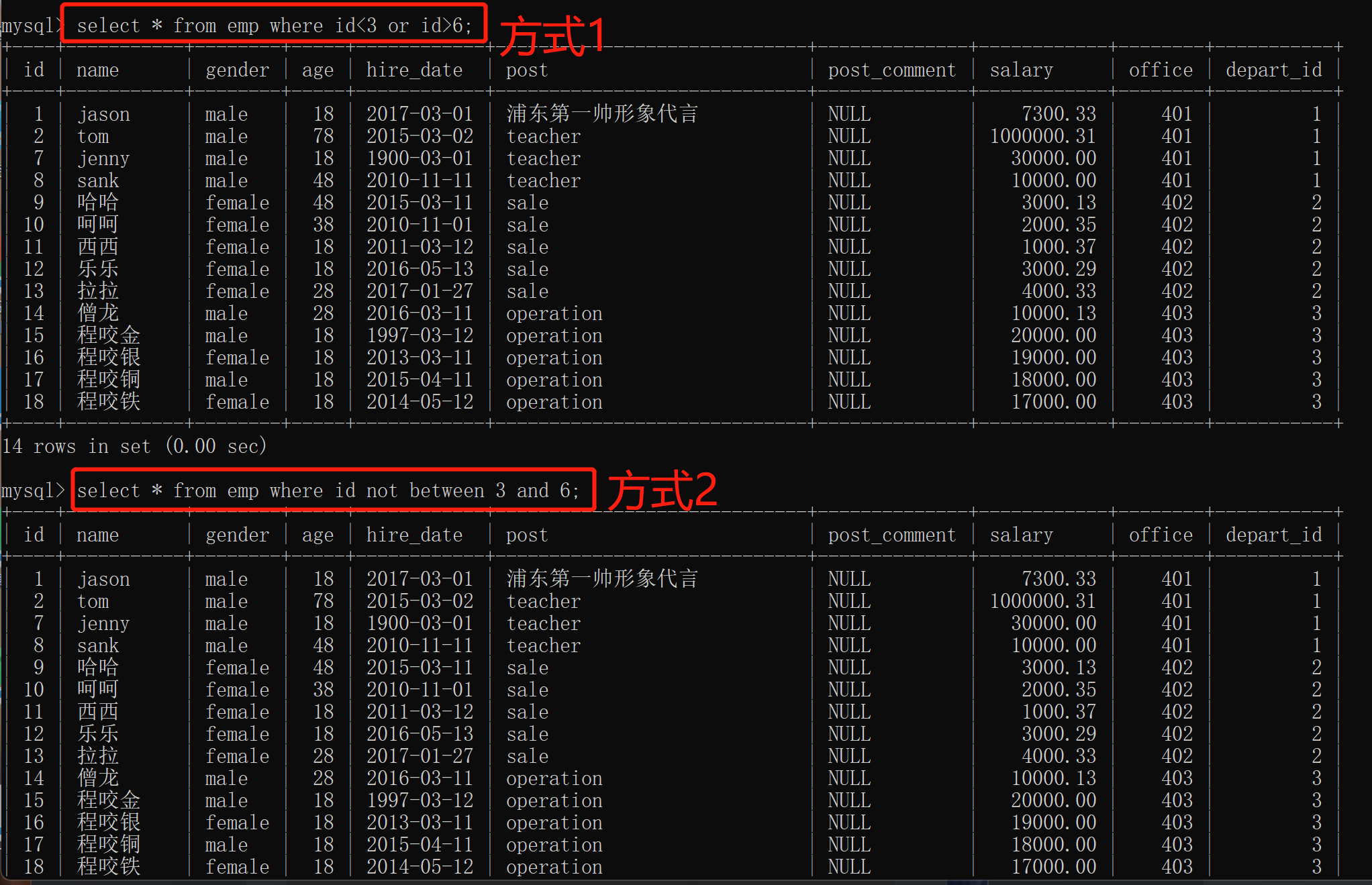Image resolution: width=1372 pixels, height=885 pixels.
Task: Click hire date 1997-03-12 in second table
Action: pos(420,800)
